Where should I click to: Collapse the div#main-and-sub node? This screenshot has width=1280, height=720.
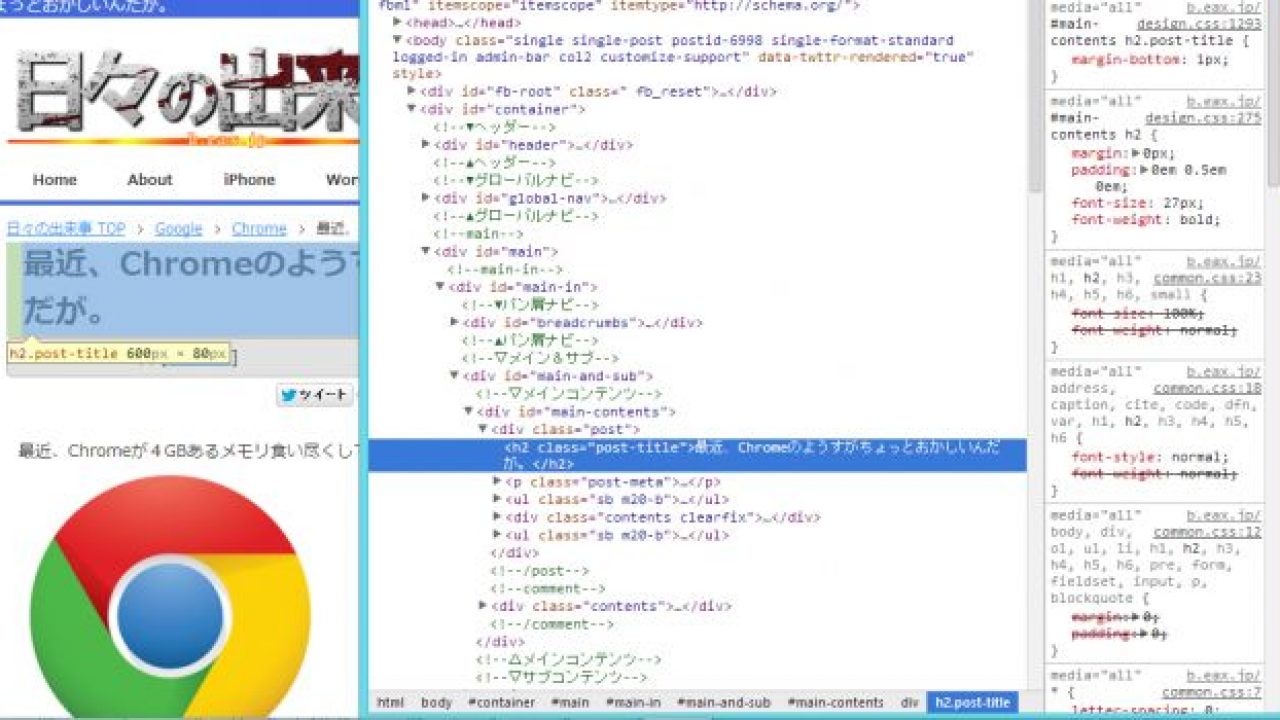point(454,376)
